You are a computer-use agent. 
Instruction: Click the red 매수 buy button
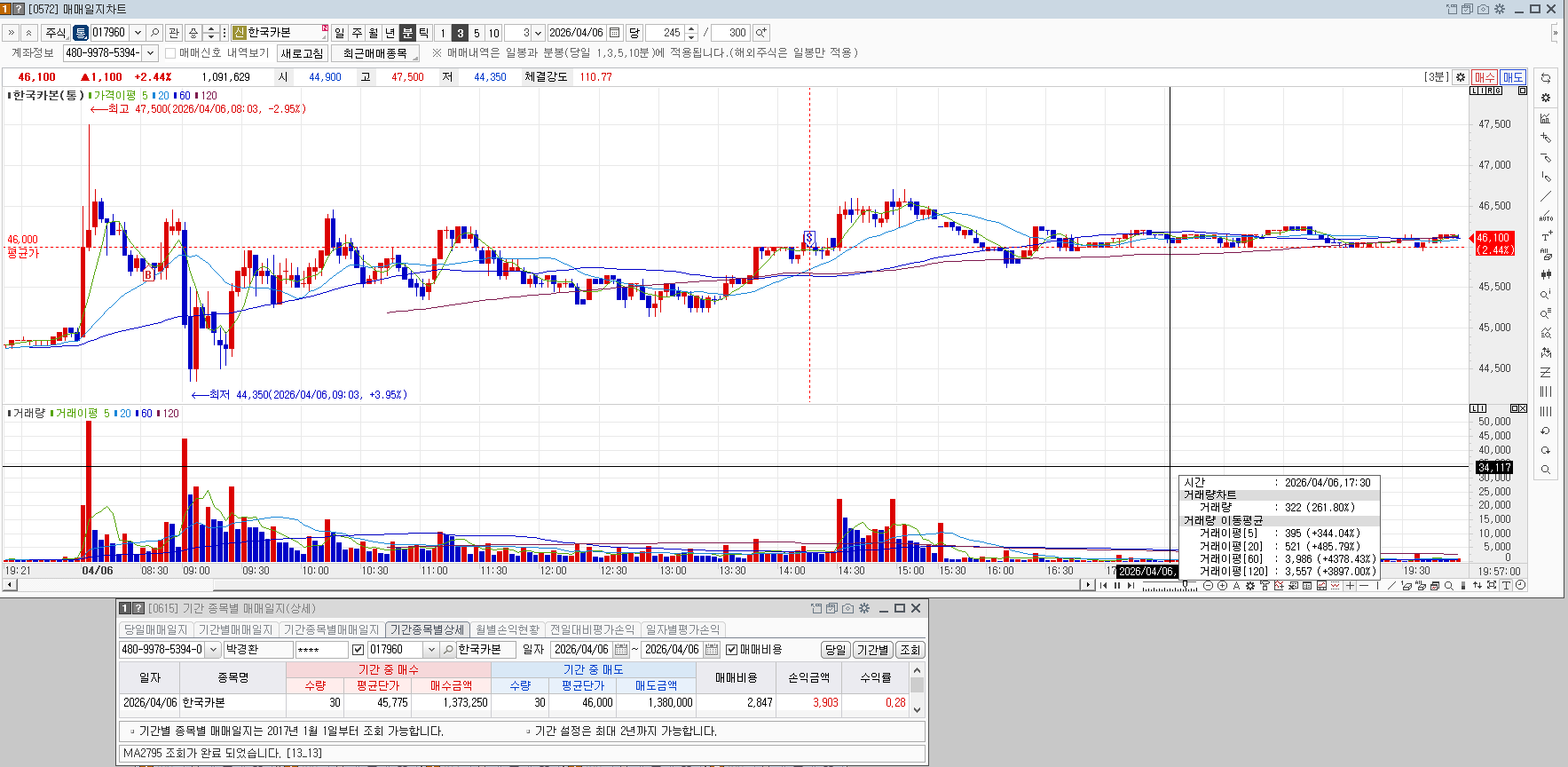(1485, 77)
